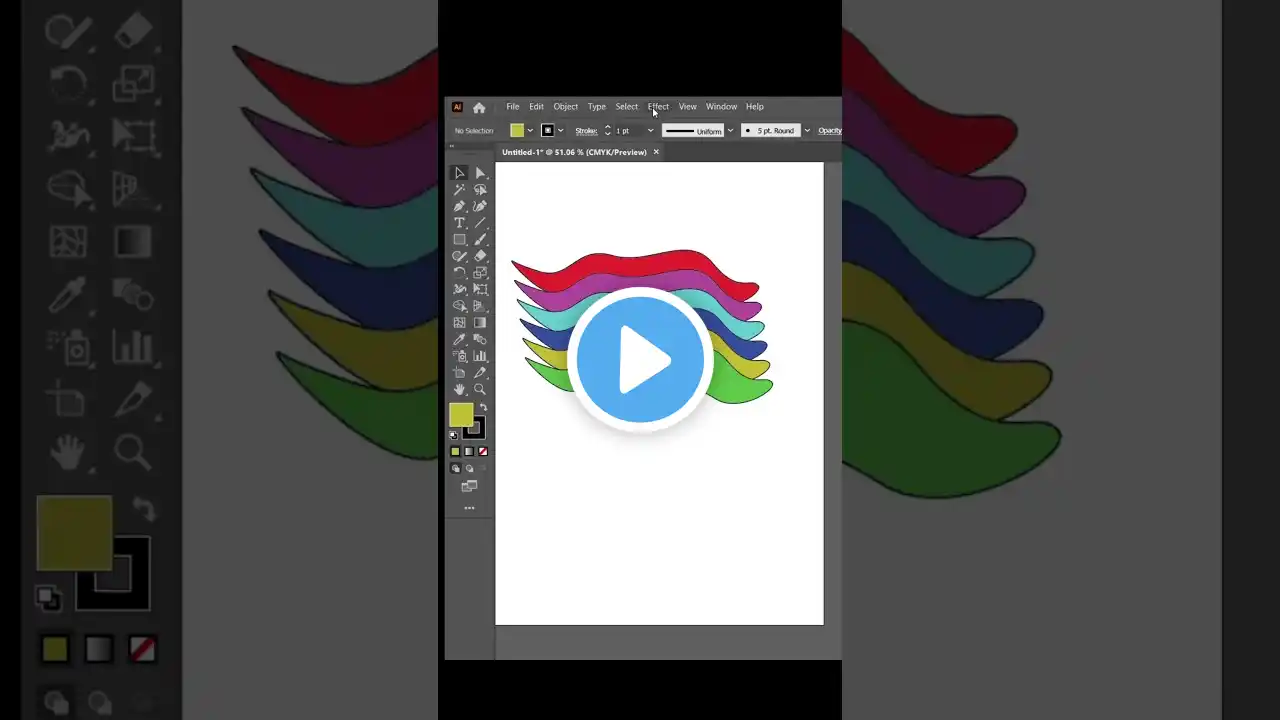Open the View menu

coord(688,107)
